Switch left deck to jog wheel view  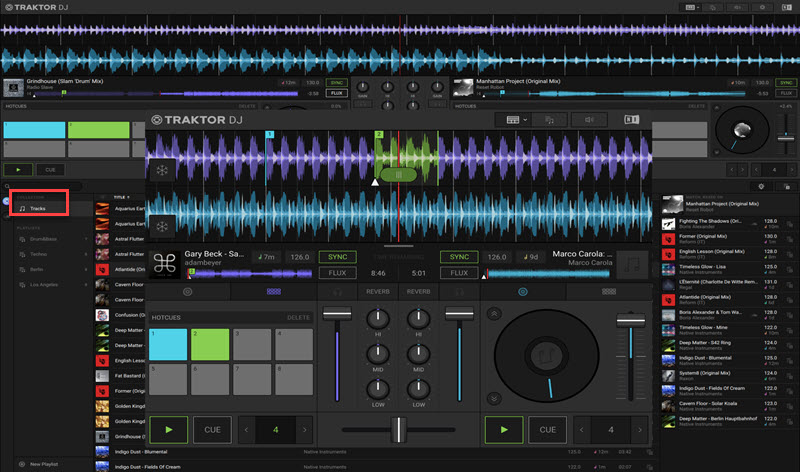coord(188,291)
